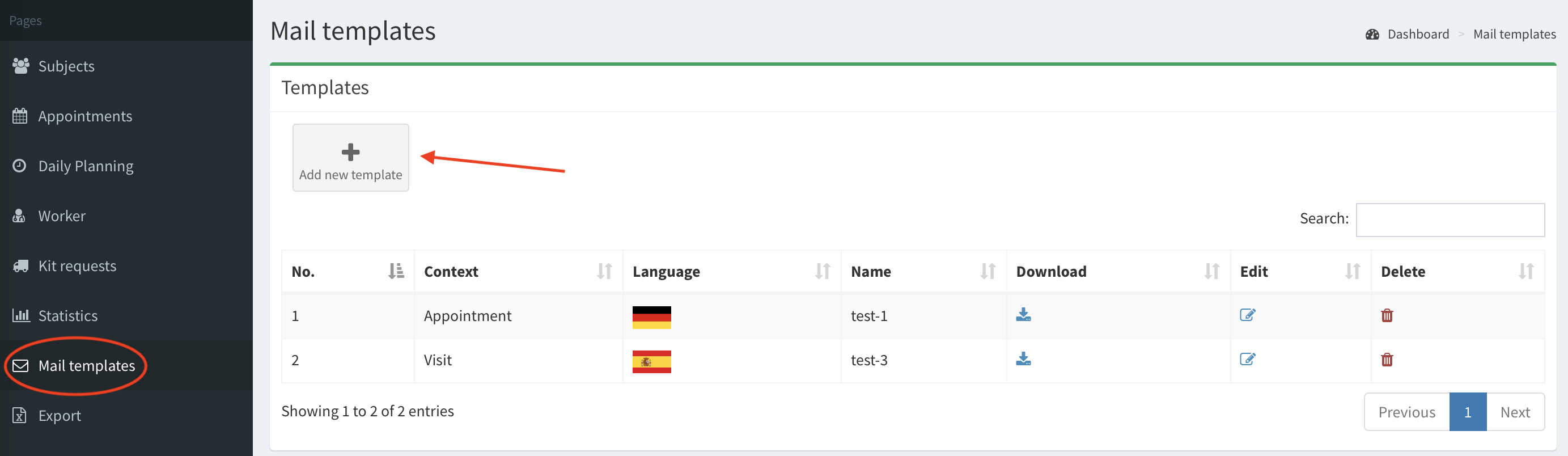
Task: Edit the test-1 Appointment template
Action: [x=1247, y=315]
